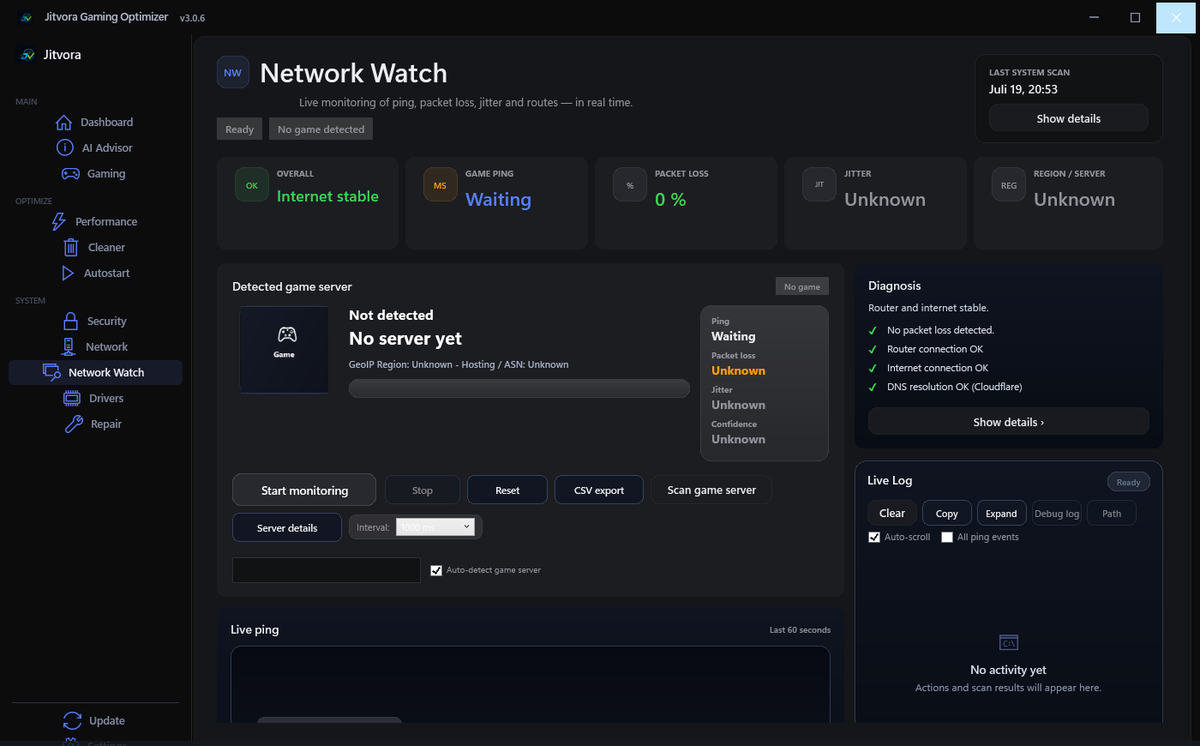This screenshot has height=746, width=1200.
Task: Go to AI Advisor menu item
Action: (x=107, y=148)
